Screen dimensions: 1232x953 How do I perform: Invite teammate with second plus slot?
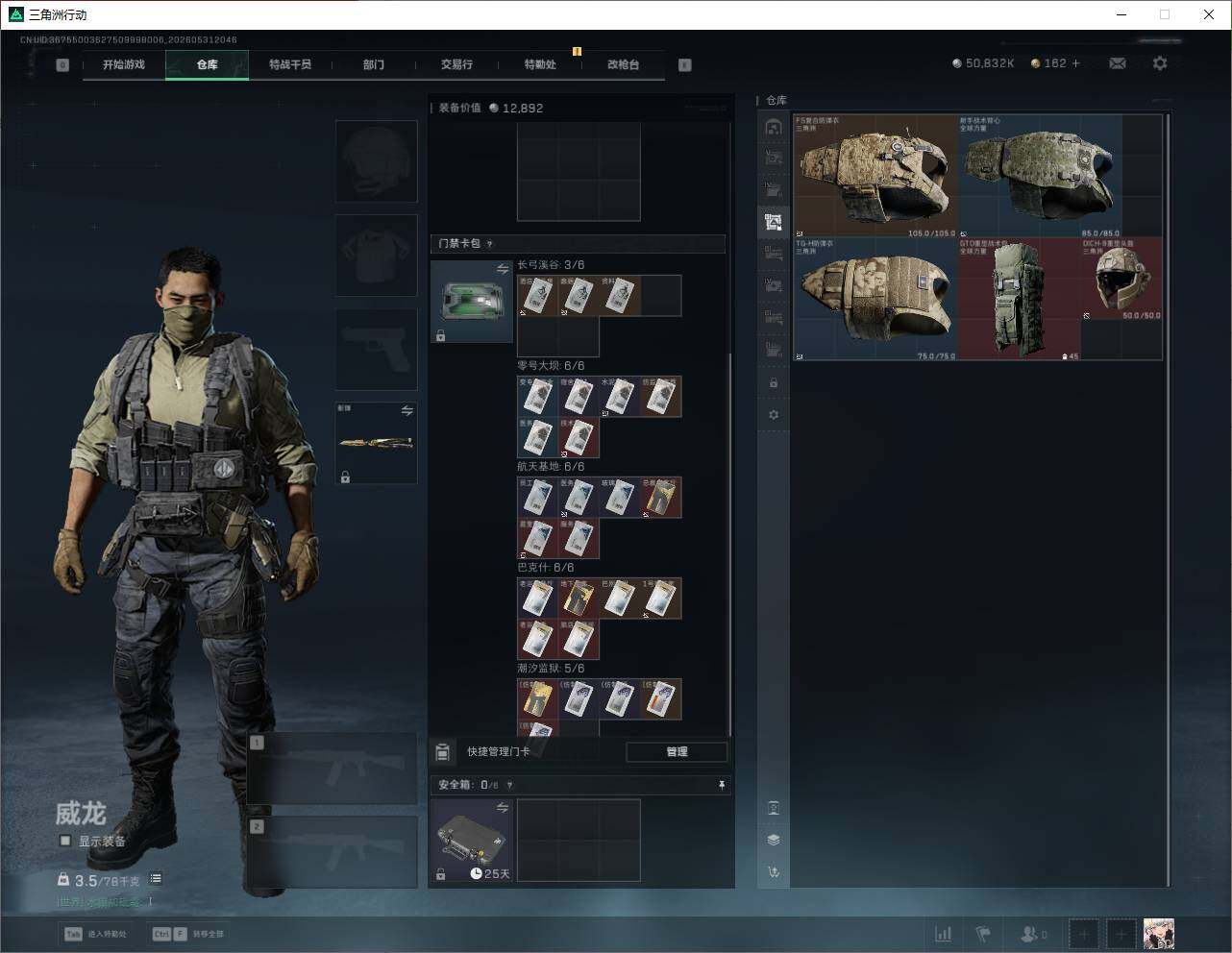[1121, 934]
